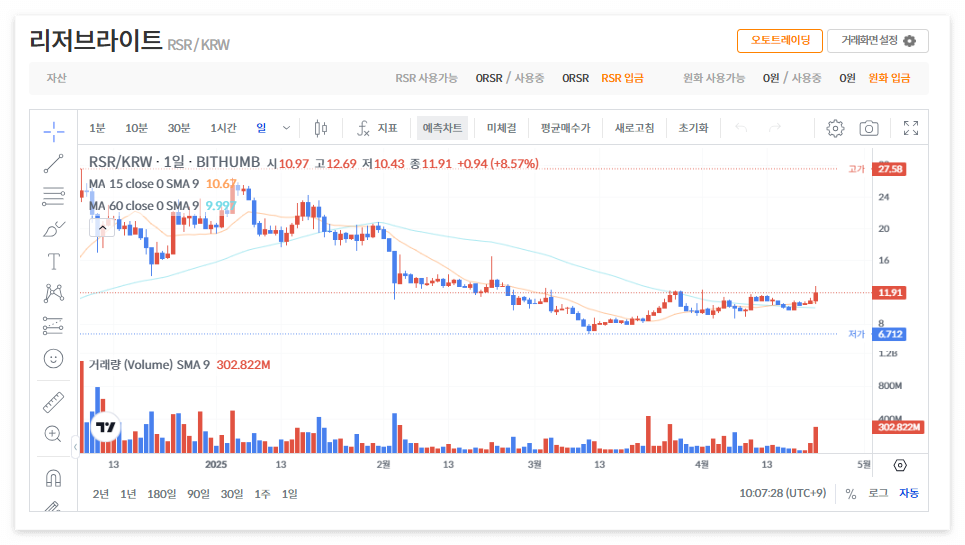Click the MA 60 close indicator legend
The image size is (965, 545).
click(x=144, y=205)
